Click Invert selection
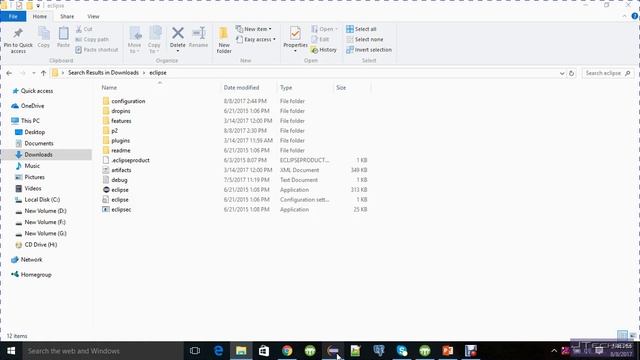640x360 pixels. [369, 49]
